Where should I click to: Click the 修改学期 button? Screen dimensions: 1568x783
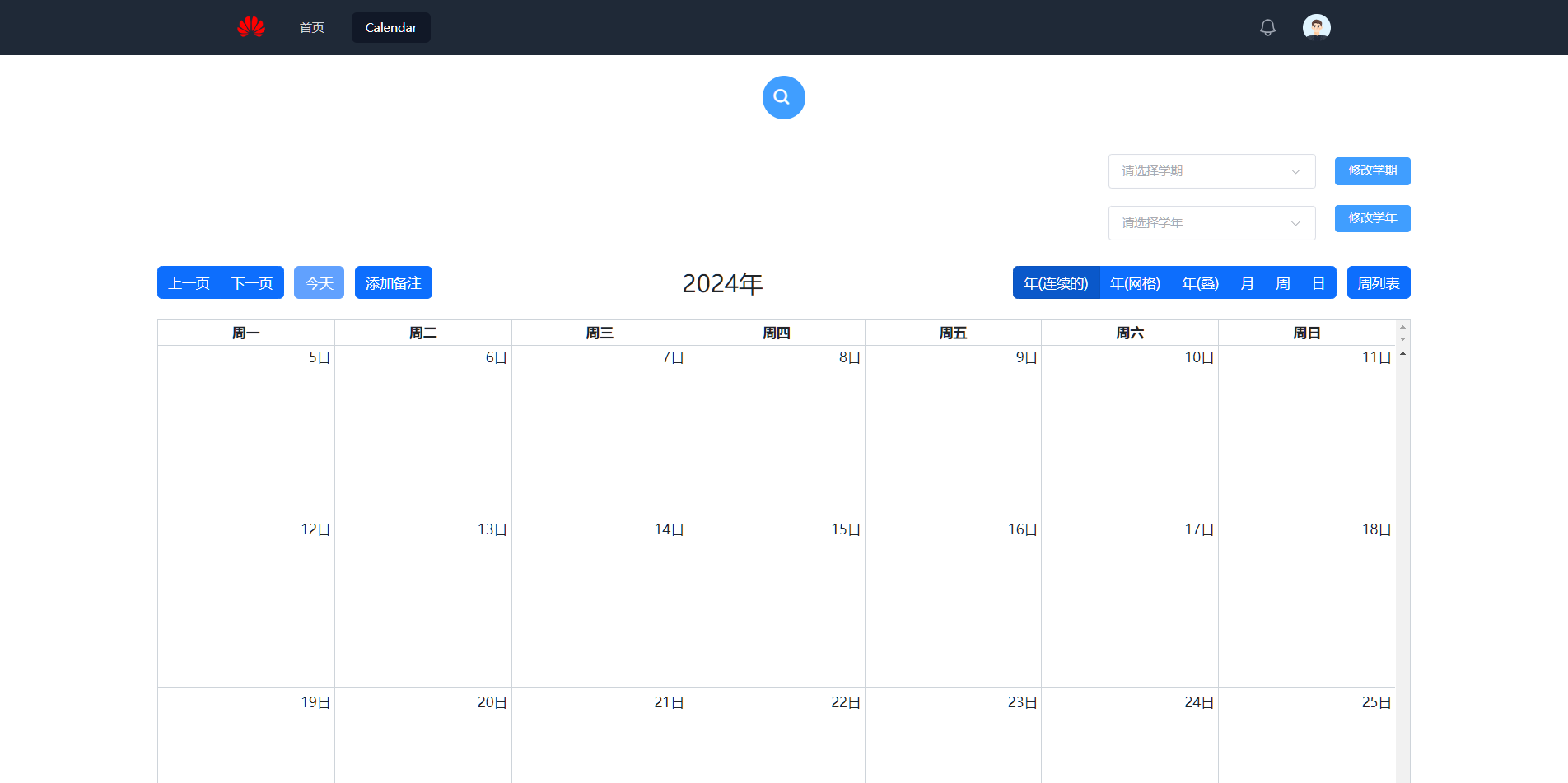(1372, 170)
